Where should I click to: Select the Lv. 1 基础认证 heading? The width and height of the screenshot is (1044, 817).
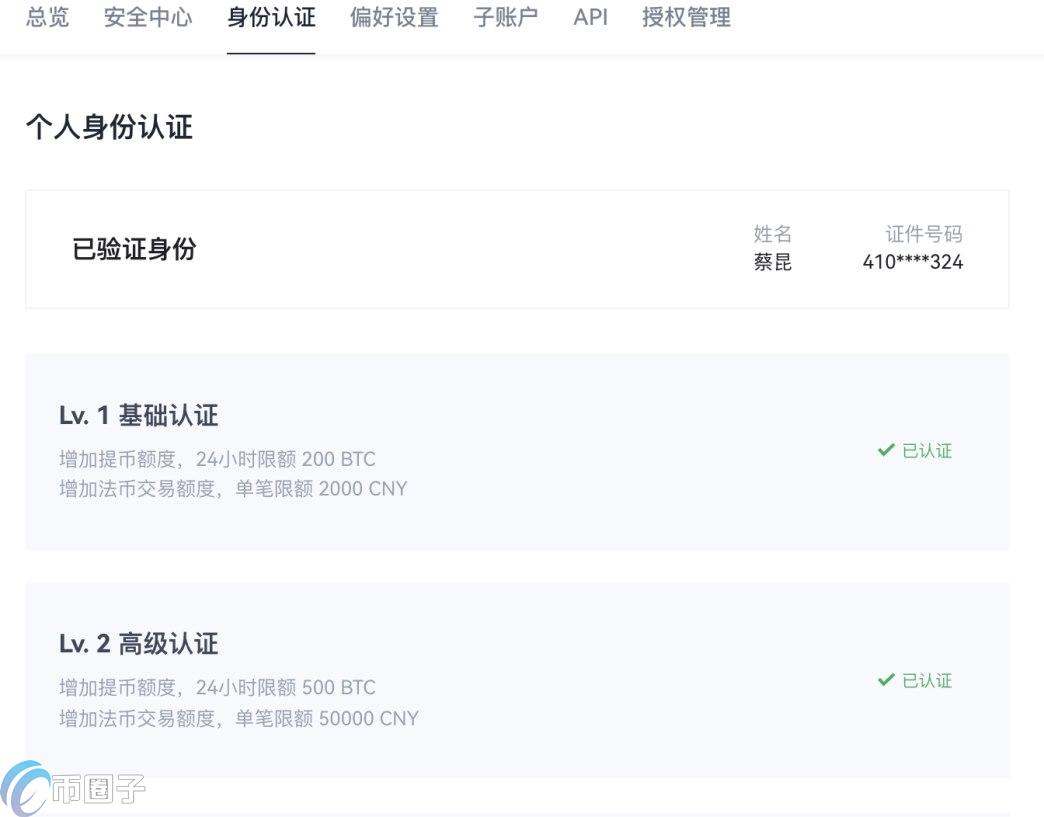click(x=138, y=415)
